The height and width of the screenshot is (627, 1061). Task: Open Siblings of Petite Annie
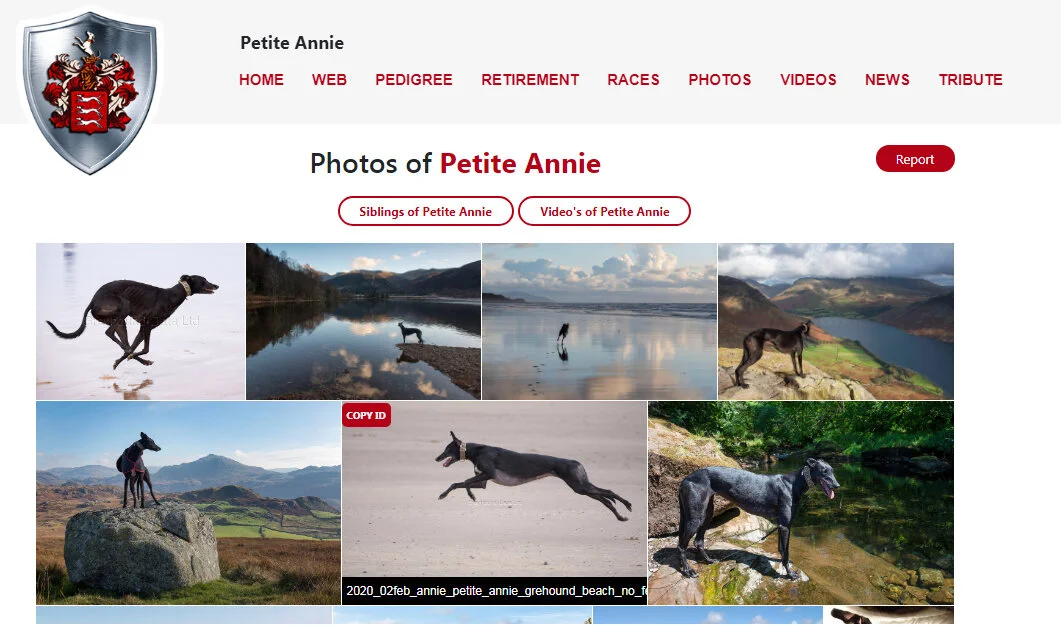pyautogui.click(x=426, y=212)
